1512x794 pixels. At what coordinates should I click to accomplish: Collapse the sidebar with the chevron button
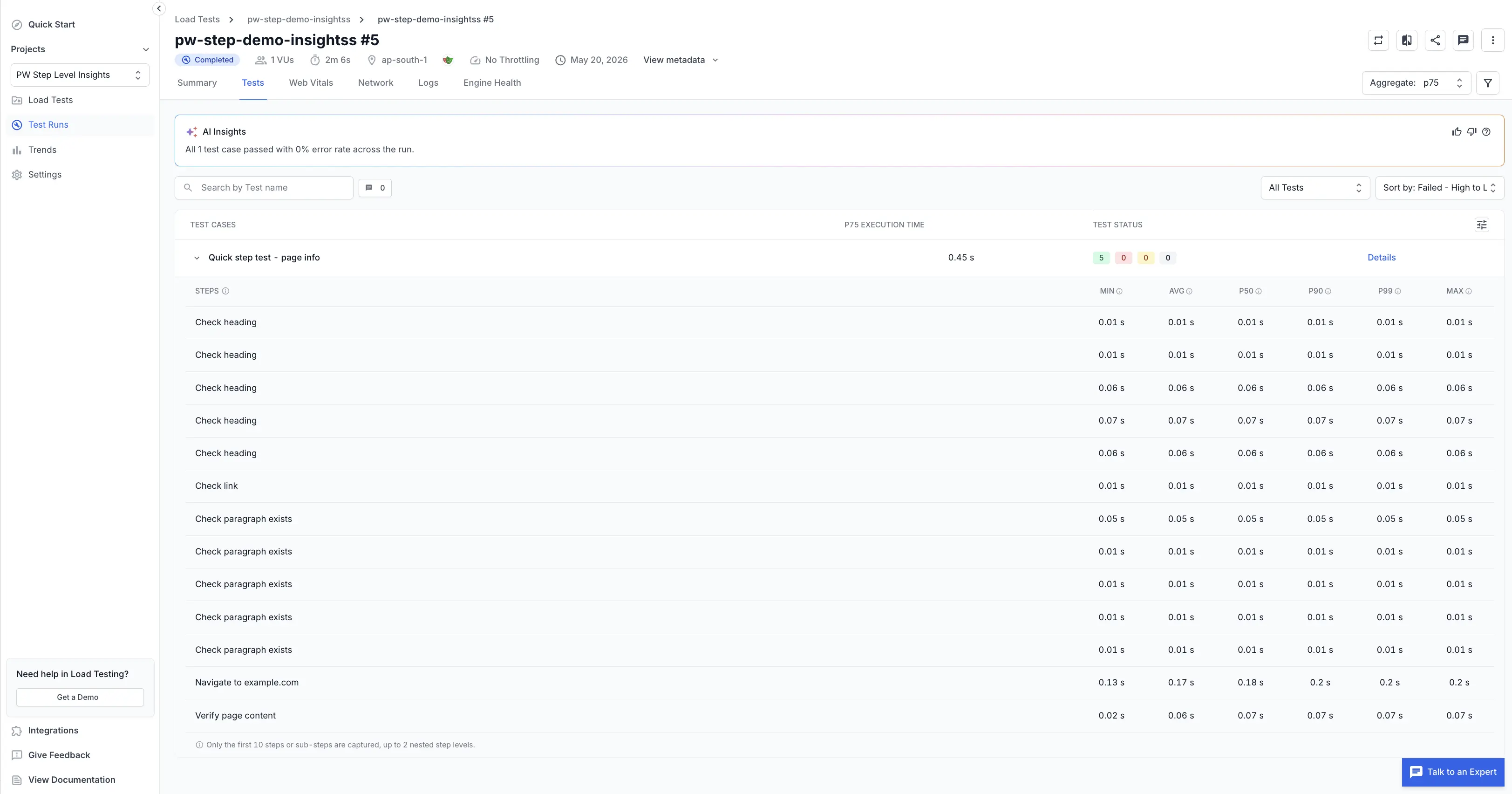tap(158, 8)
